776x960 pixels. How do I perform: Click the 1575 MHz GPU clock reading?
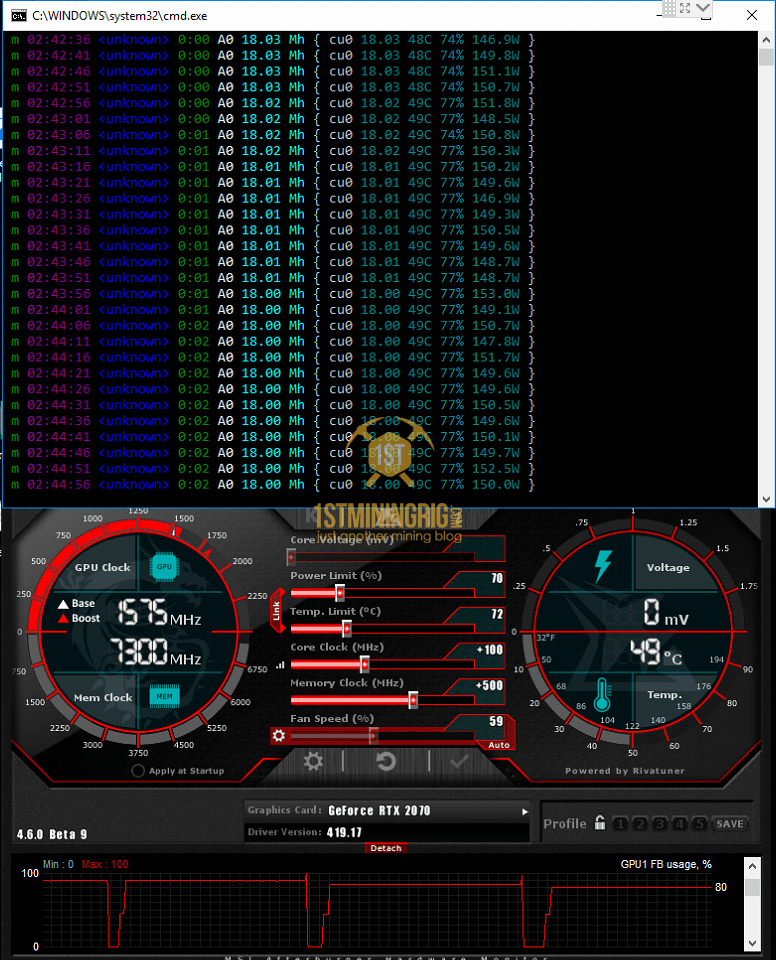159,612
